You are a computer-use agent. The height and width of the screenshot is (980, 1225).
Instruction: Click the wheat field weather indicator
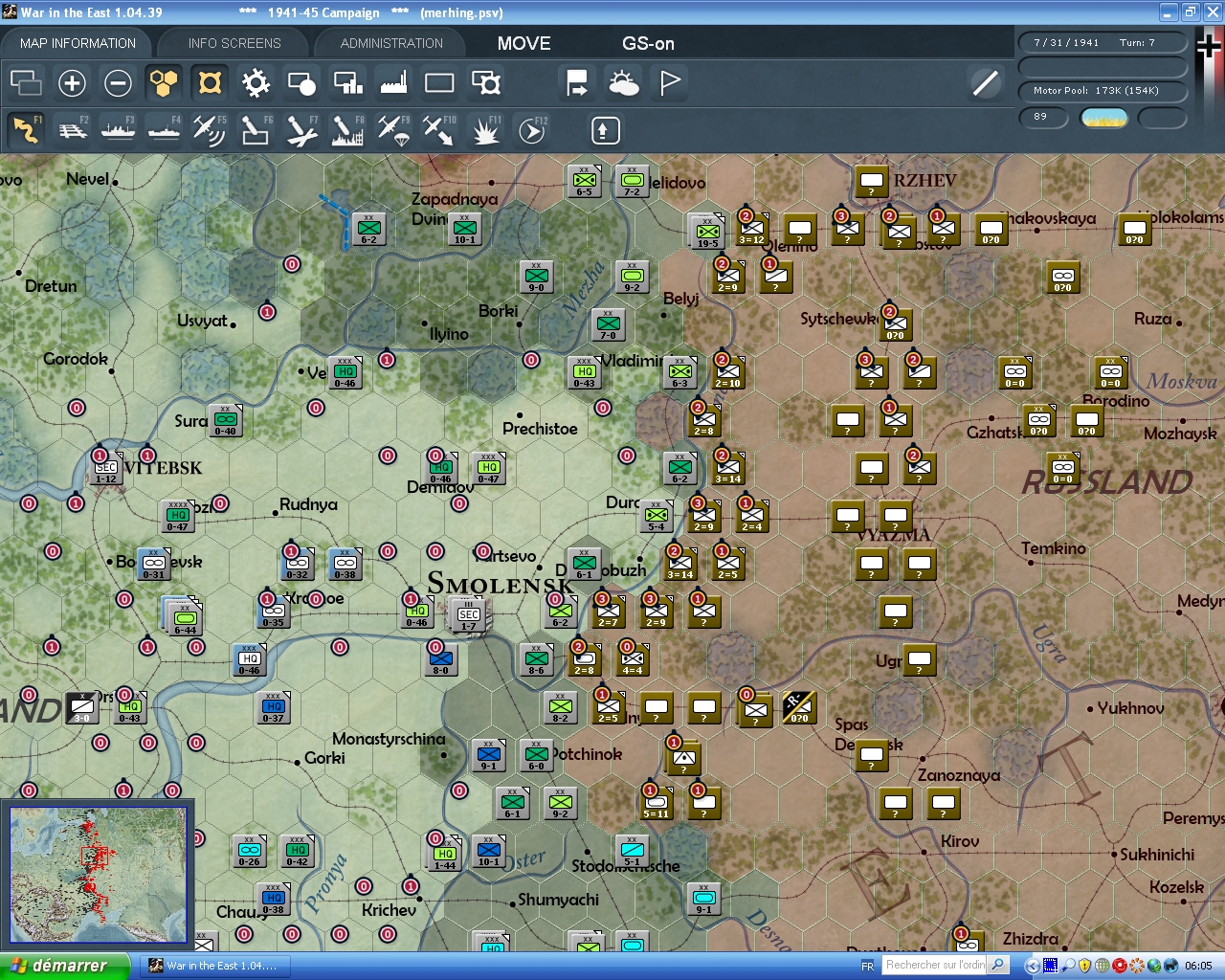[1103, 118]
